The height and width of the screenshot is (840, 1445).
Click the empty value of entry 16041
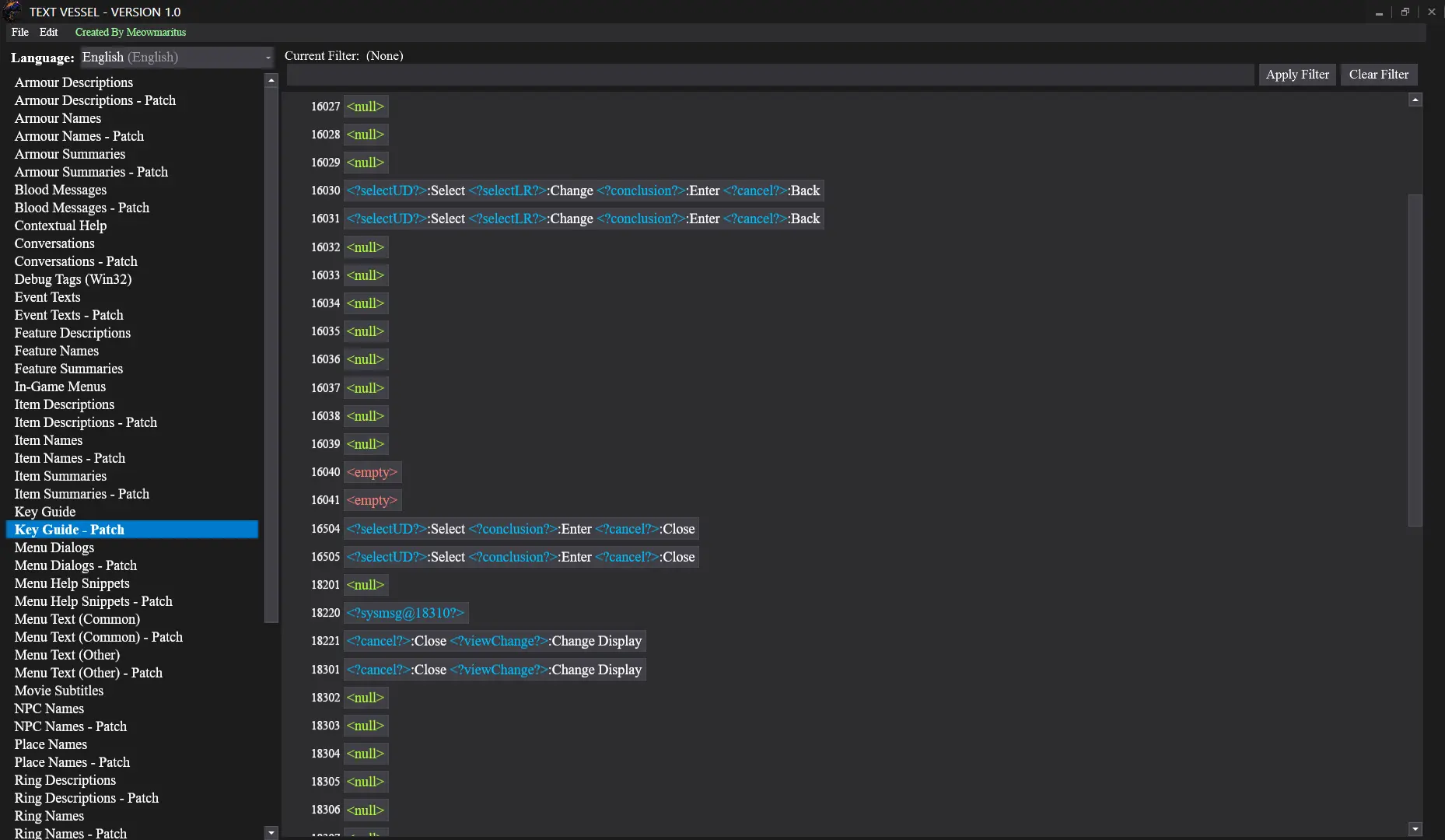tap(372, 500)
